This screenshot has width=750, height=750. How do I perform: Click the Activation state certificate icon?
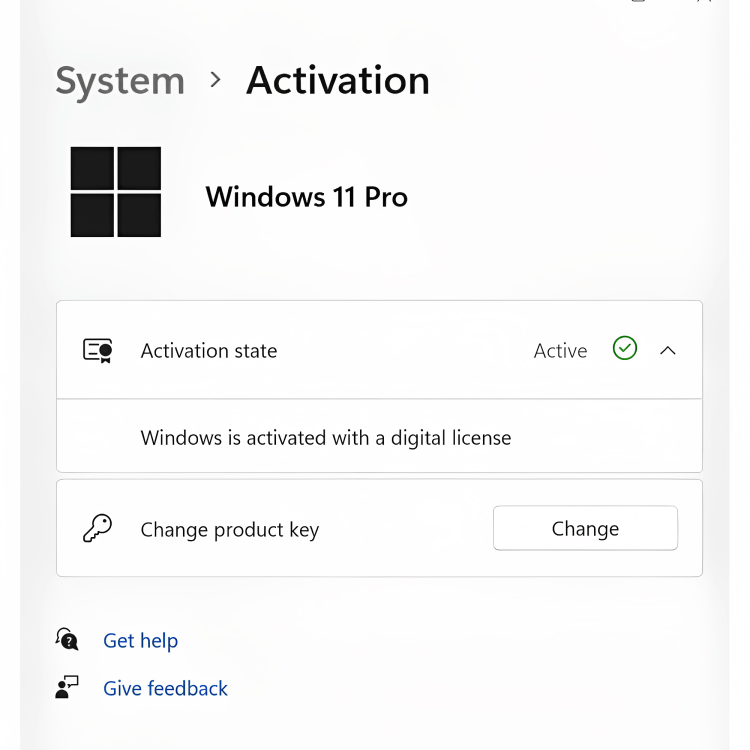(97, 350)
